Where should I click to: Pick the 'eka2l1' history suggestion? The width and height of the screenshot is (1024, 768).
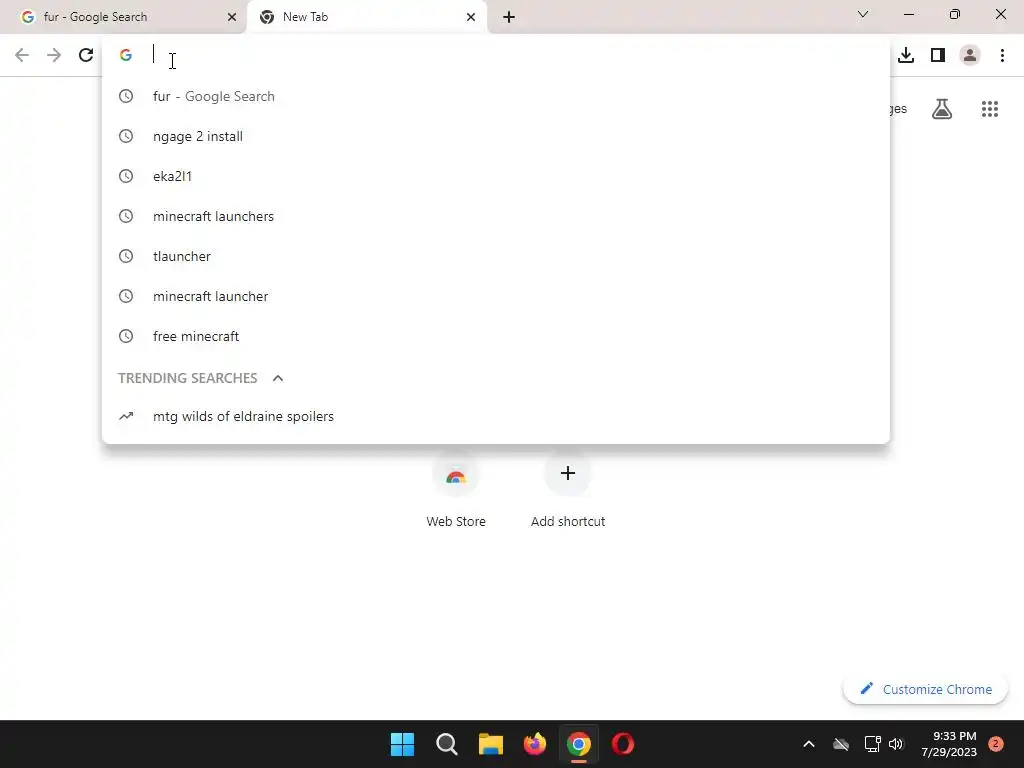(x=496, y=176)
